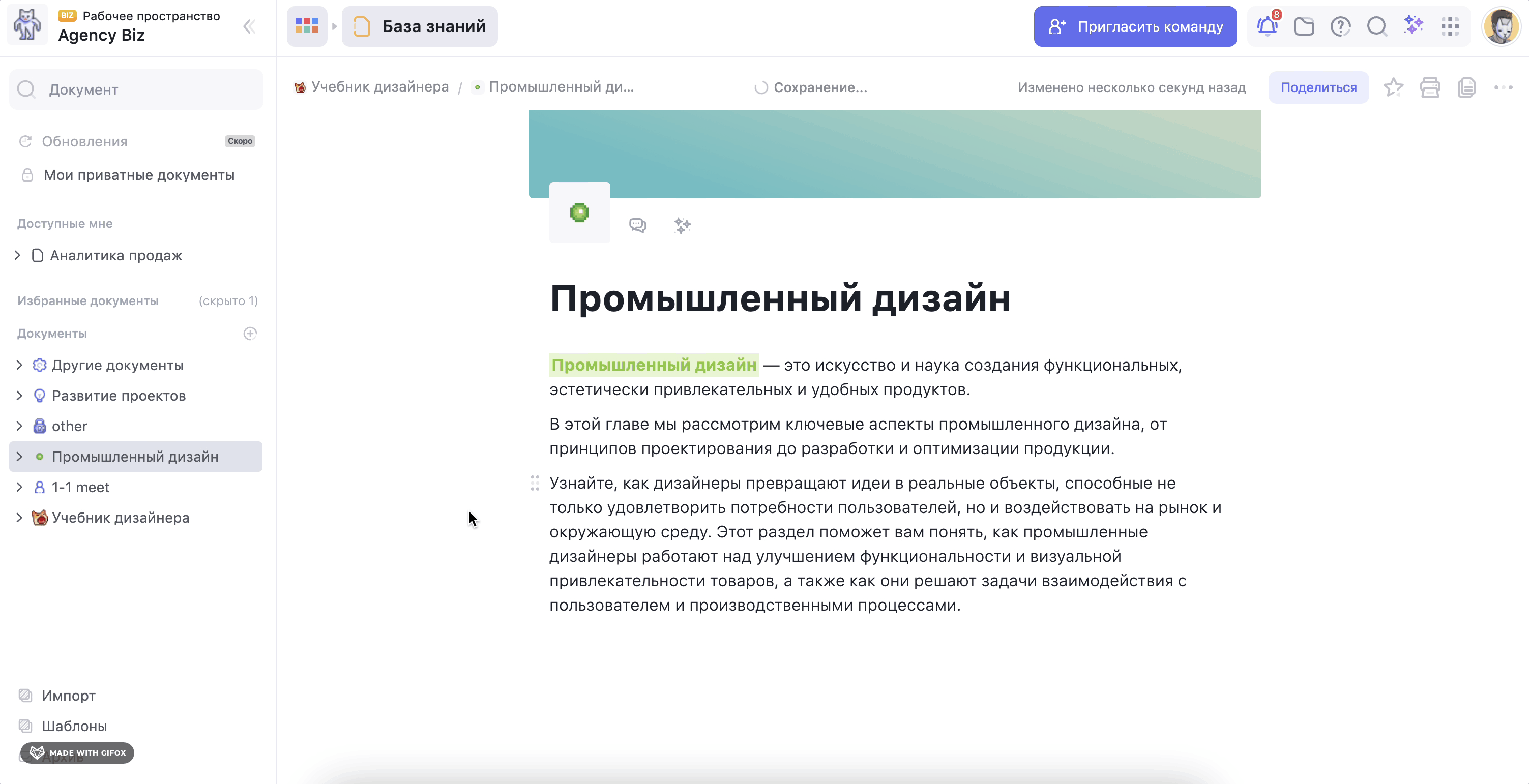The width and height of the screenshot is (1529, 784).
Task: Open notifications bell icon
Action: click(1268, 26)
